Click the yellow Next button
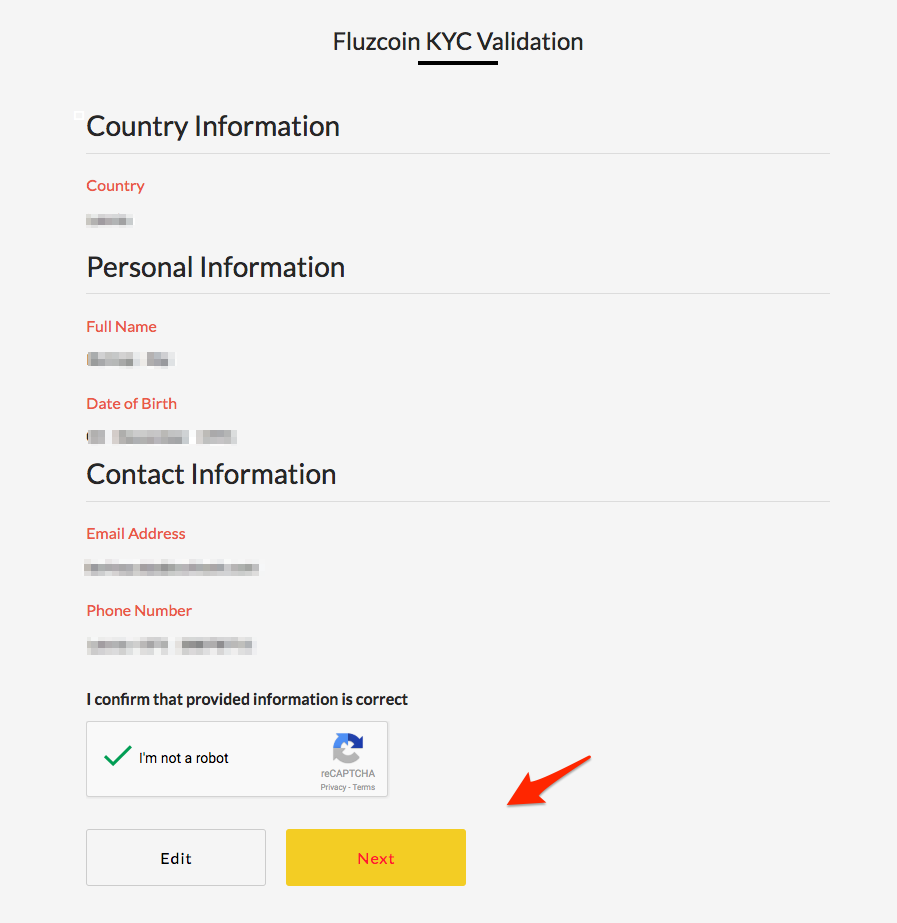This screenshot has width=897, height=923. 376,857
